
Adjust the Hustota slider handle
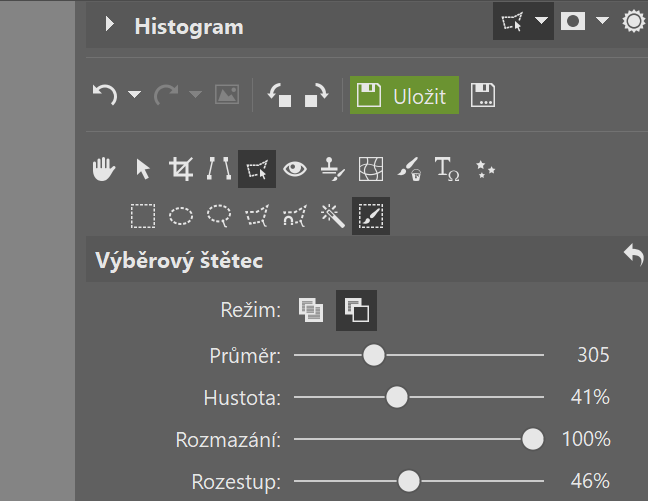(397, 397)
